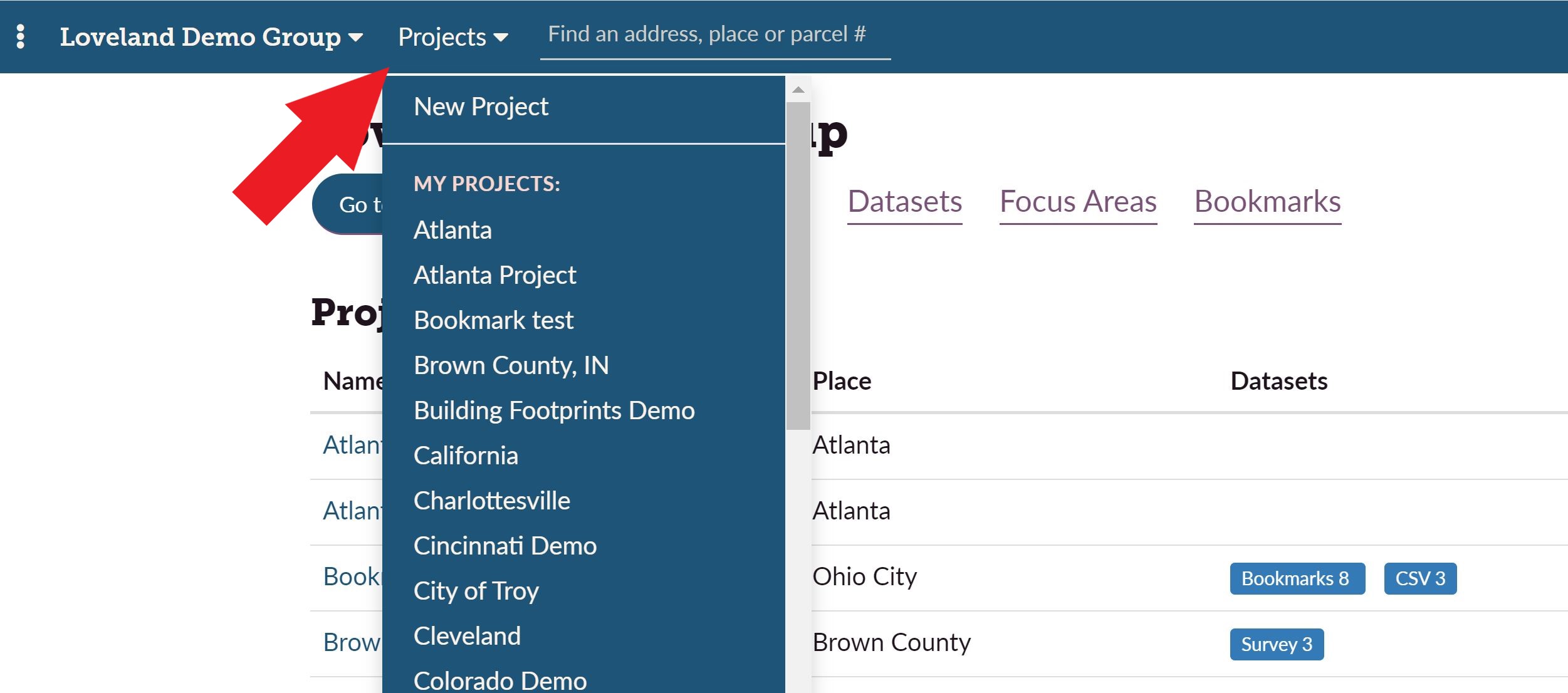Click the dropdown scrollbar up arrow
This screenshot has height=693, width=1568.
pos(798,90)
